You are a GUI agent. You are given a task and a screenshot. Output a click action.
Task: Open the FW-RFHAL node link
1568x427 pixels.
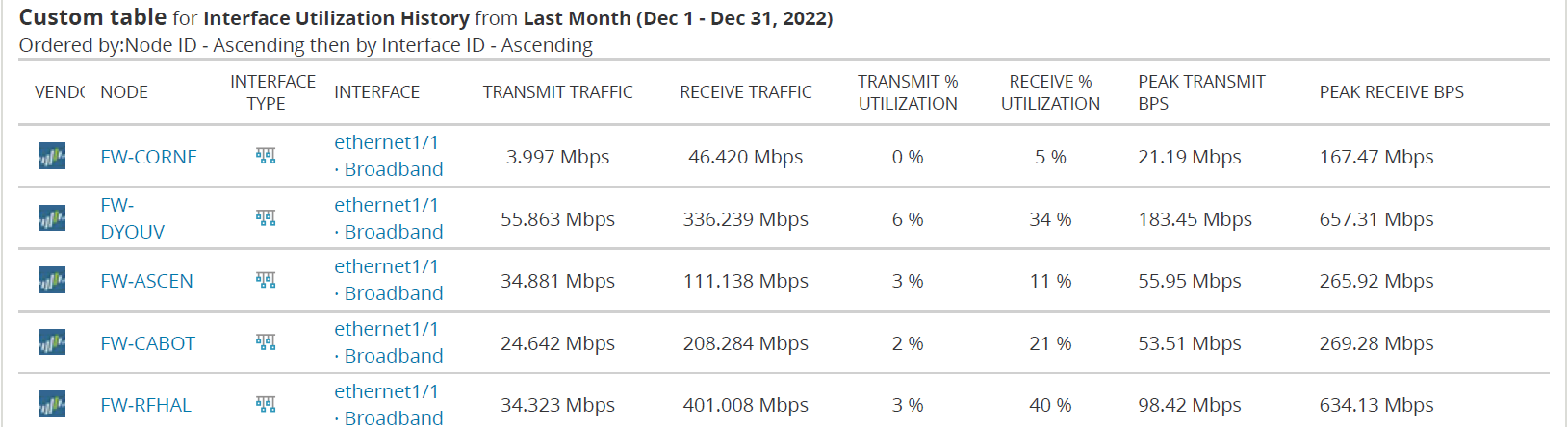pos(145,405)
